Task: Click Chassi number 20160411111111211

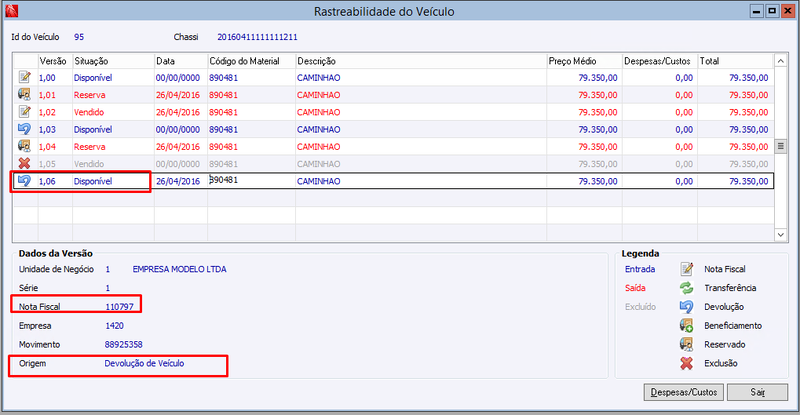Action: 257,37
